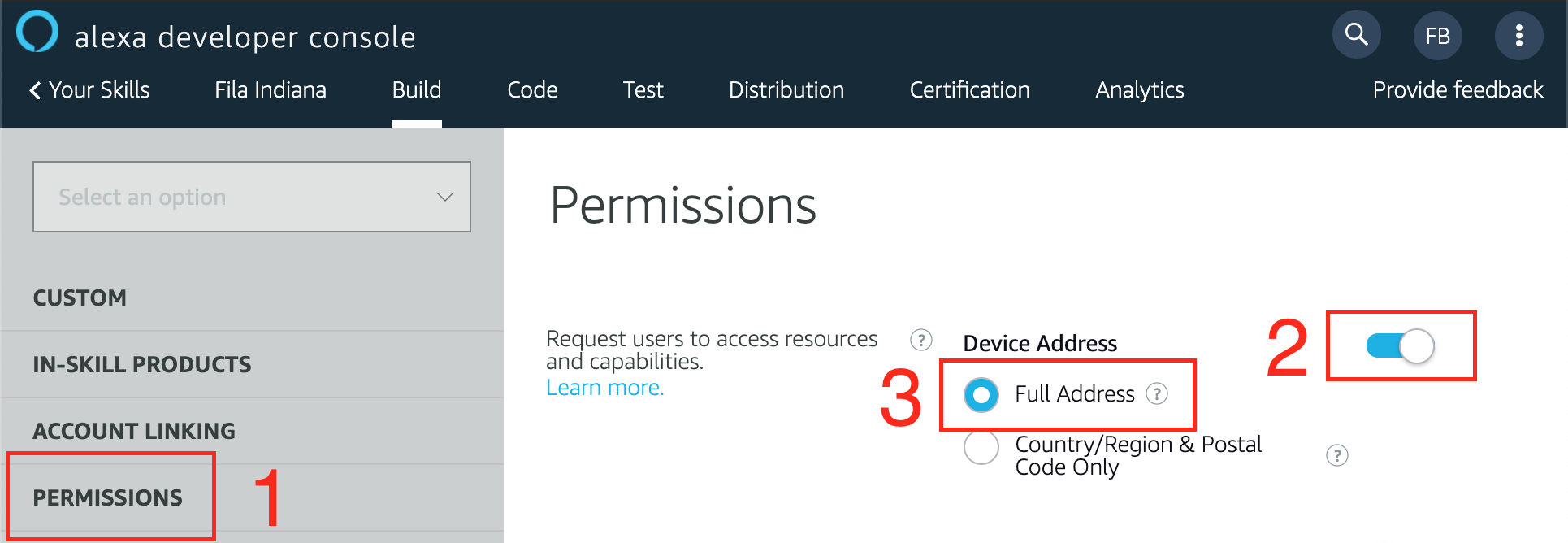1568x543 pixels.
Task: Open Account Linking in the sidebar
Action: [x=134, y=431]
